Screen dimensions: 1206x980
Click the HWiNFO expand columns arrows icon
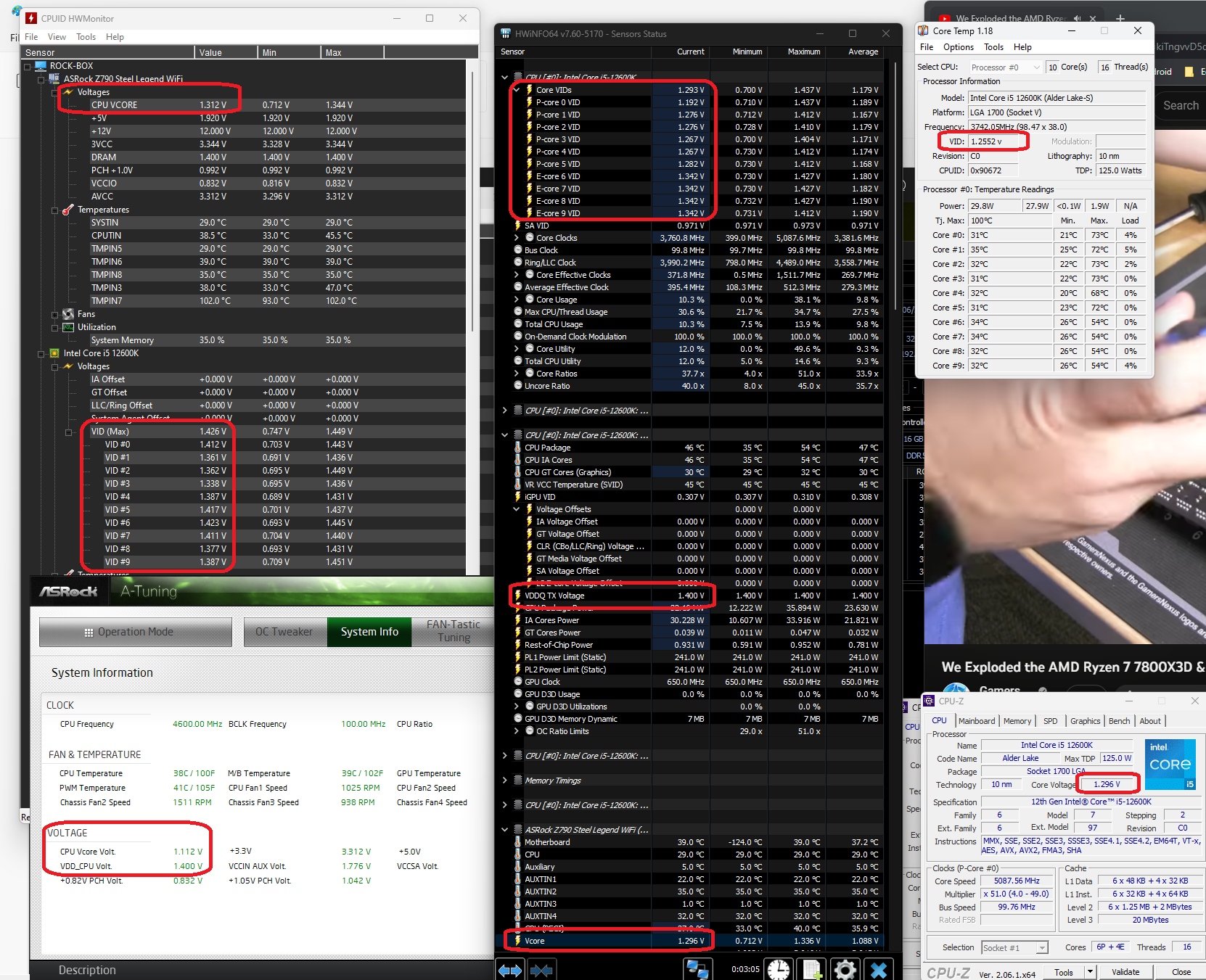pyautogui.click(x=509, y=970)
